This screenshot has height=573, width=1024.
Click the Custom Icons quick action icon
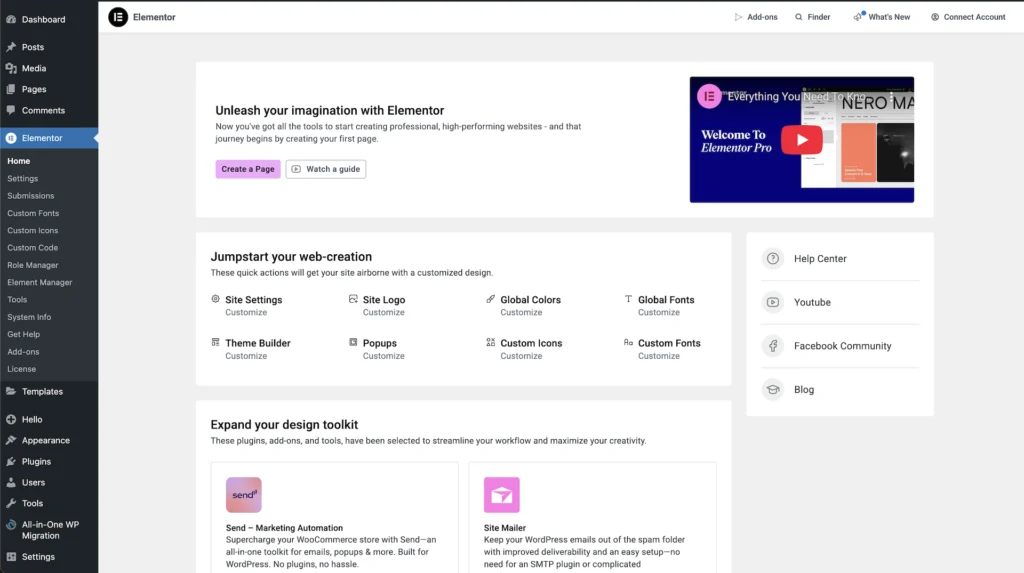coord(490,342)
